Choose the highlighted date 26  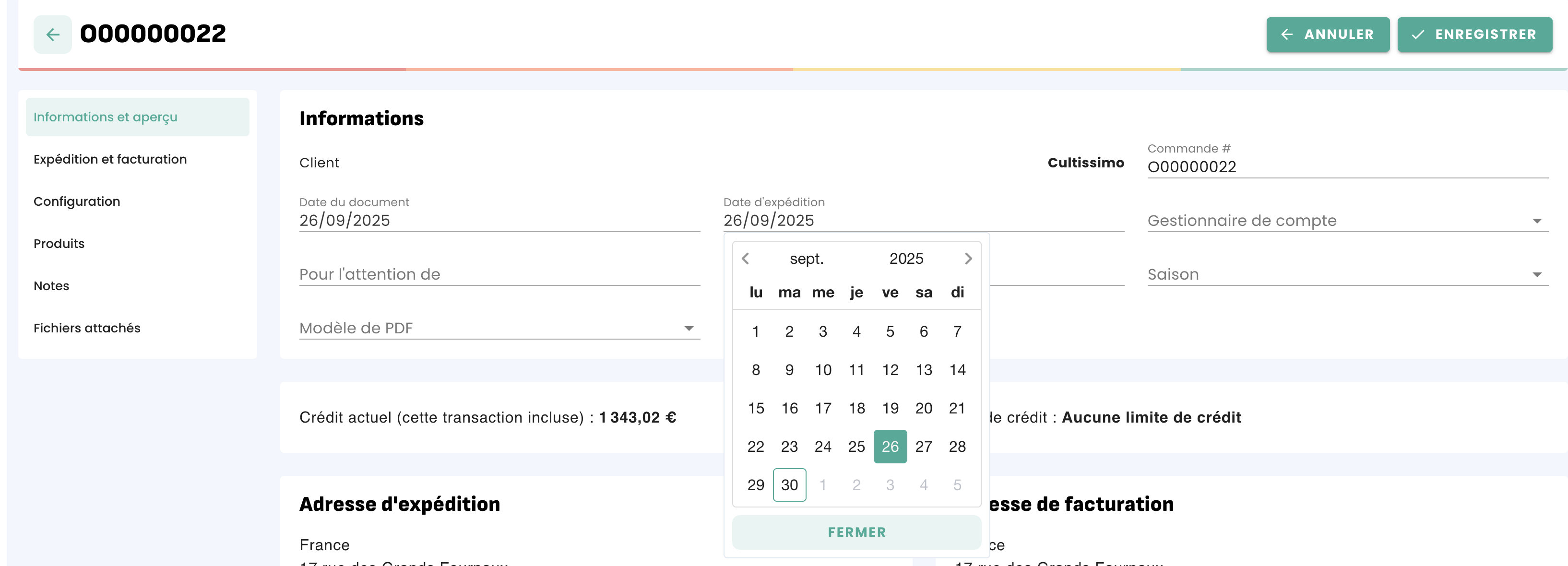[x=889, y=447]
